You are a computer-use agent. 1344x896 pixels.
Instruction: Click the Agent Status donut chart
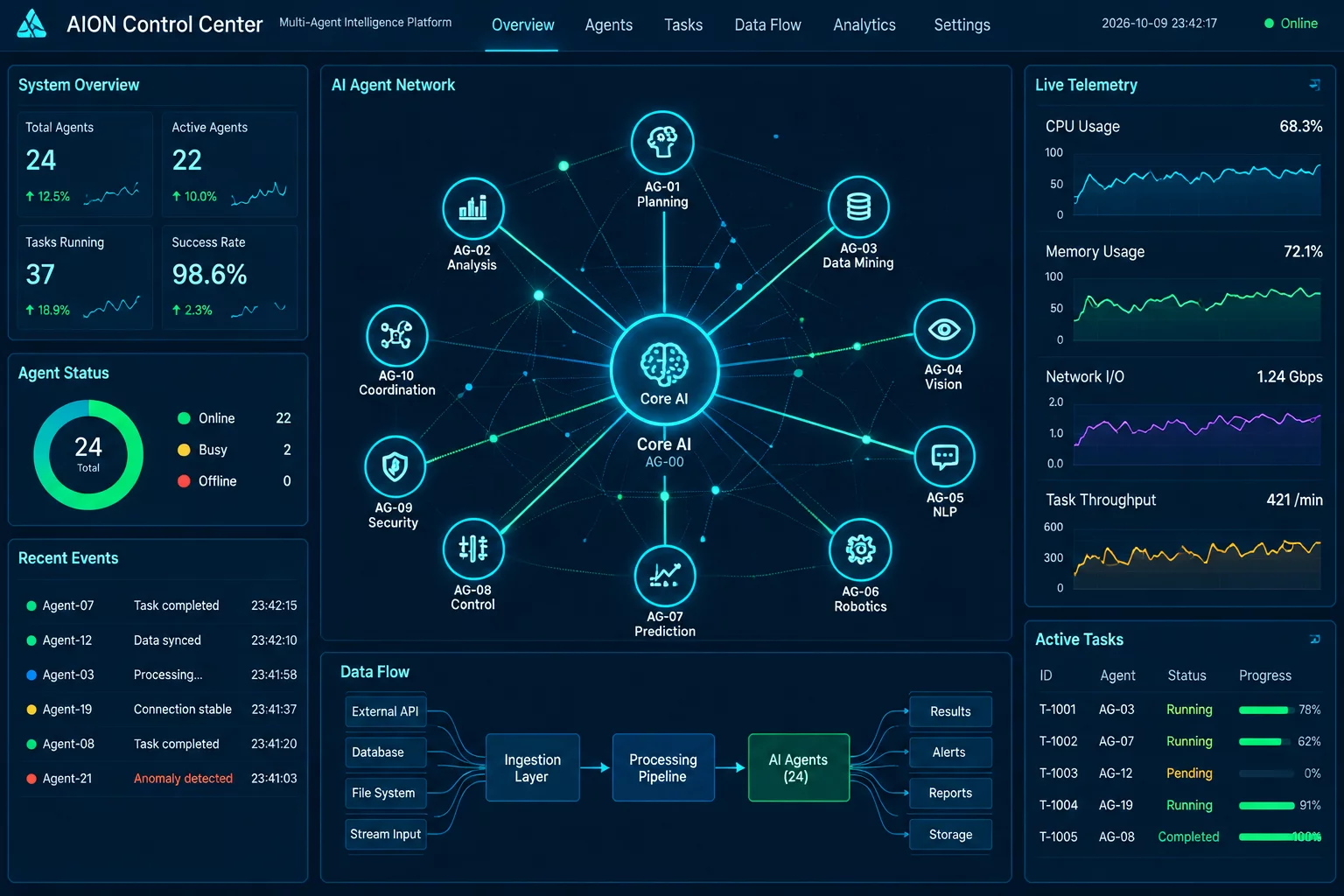(x=88, y=455)
